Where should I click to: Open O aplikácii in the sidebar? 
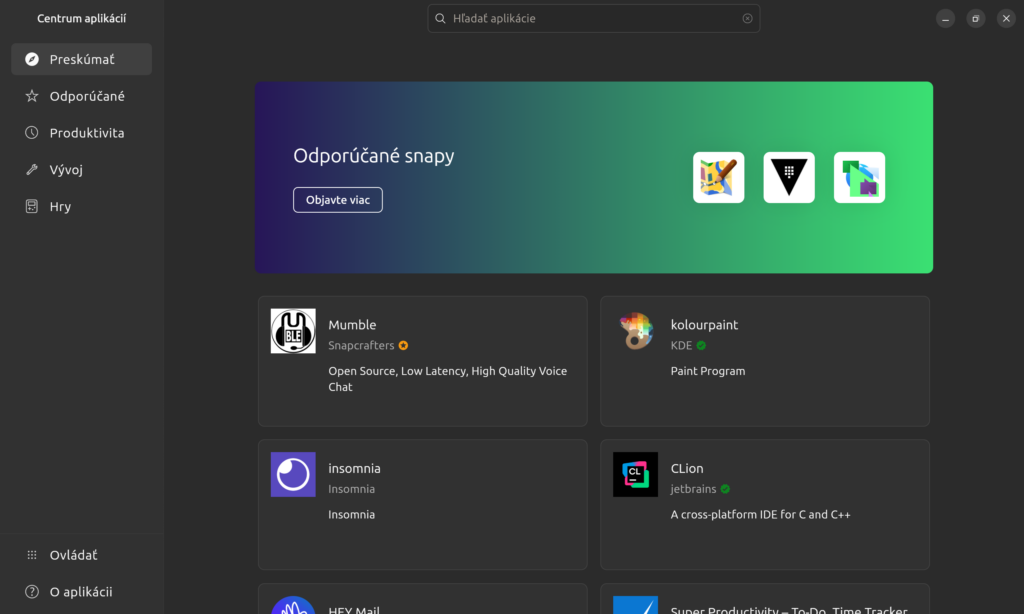tap(82, 592)
